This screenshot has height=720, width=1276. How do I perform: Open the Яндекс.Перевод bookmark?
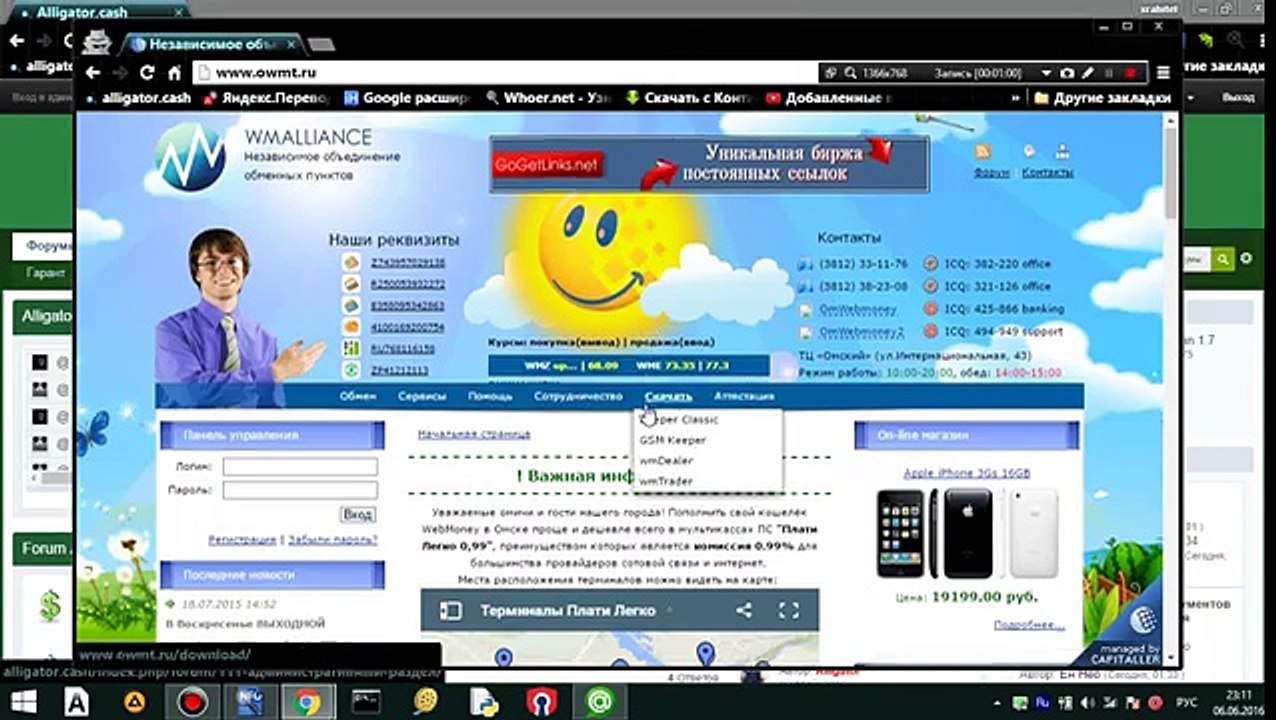pyautogui.click(x=266, y=98)
